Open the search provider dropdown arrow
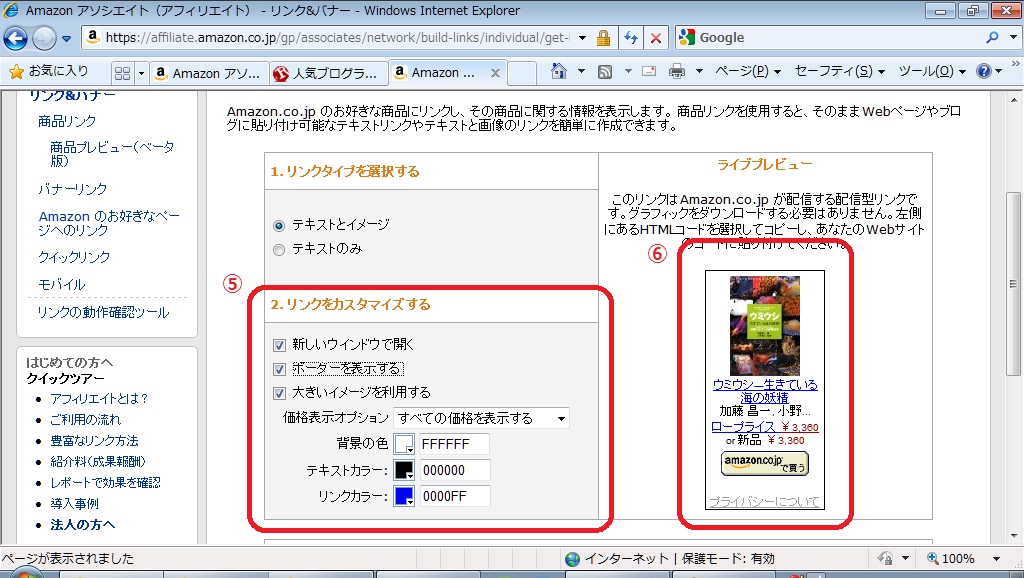Viewport: 1024px width, 578px height. click(x=1014, y=38)
